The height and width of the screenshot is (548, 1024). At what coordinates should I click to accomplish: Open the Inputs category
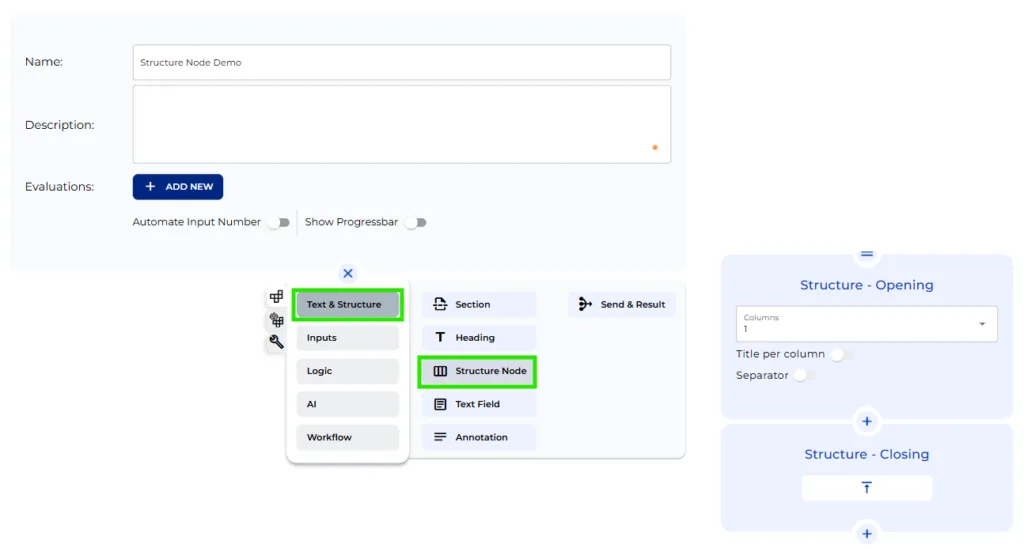pos(347,338)
